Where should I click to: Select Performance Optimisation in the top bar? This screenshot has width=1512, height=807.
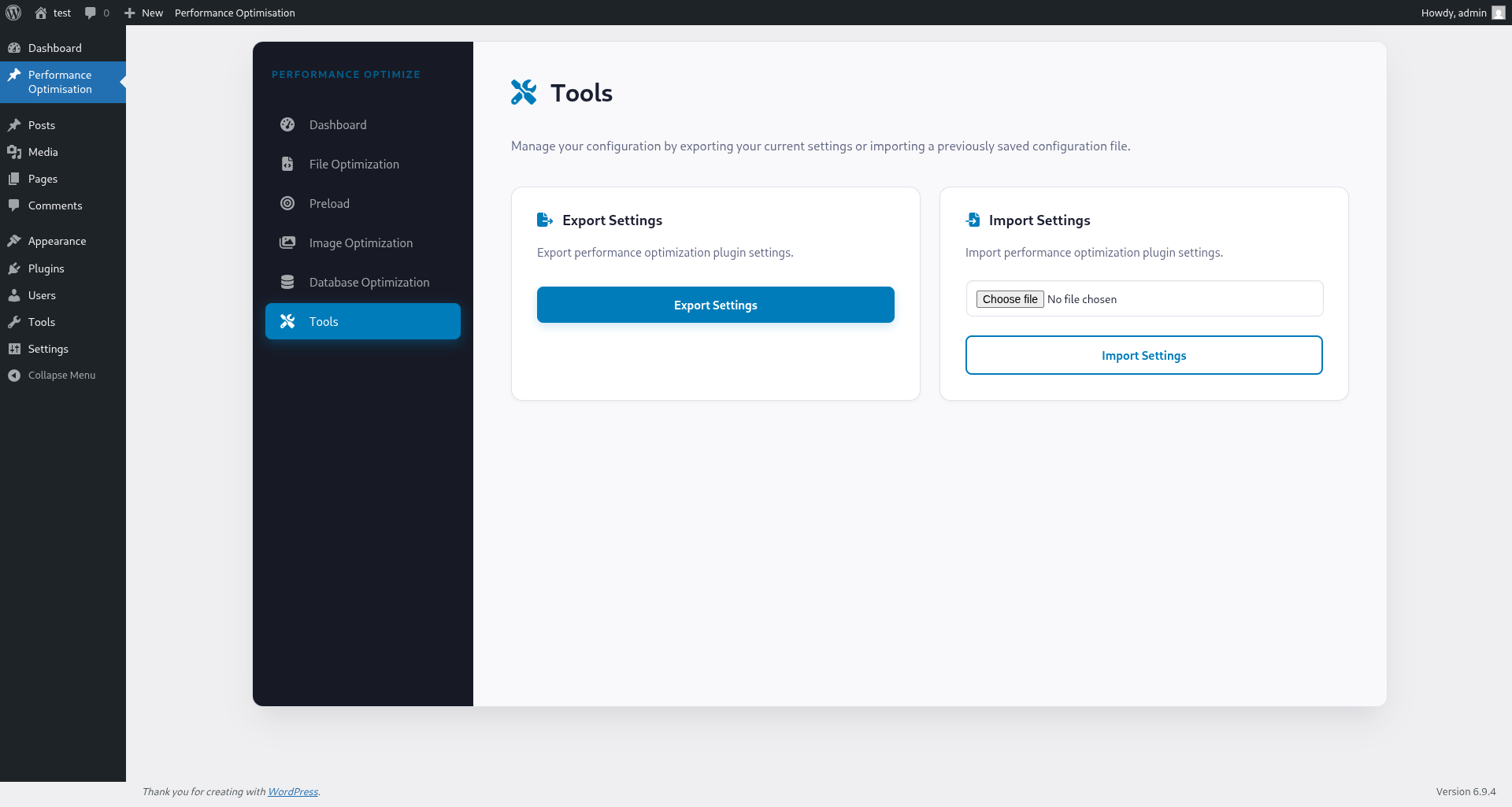click(234, 13)
